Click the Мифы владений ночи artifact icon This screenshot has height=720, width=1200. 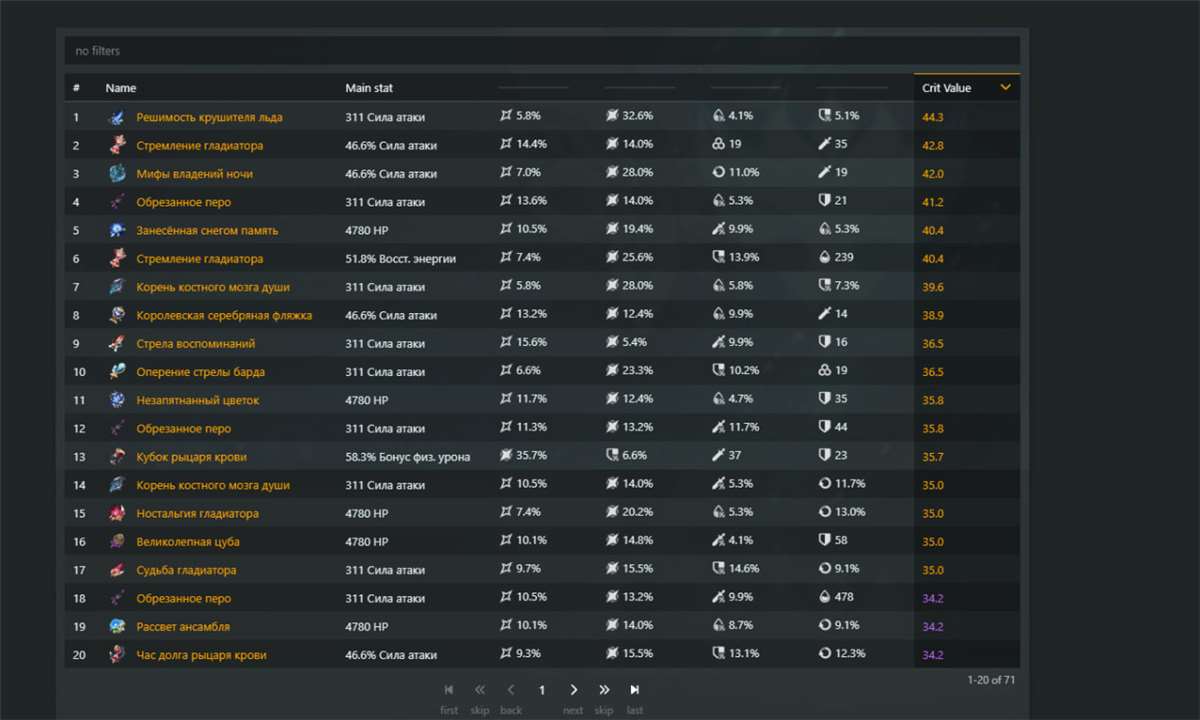point(117,174)
